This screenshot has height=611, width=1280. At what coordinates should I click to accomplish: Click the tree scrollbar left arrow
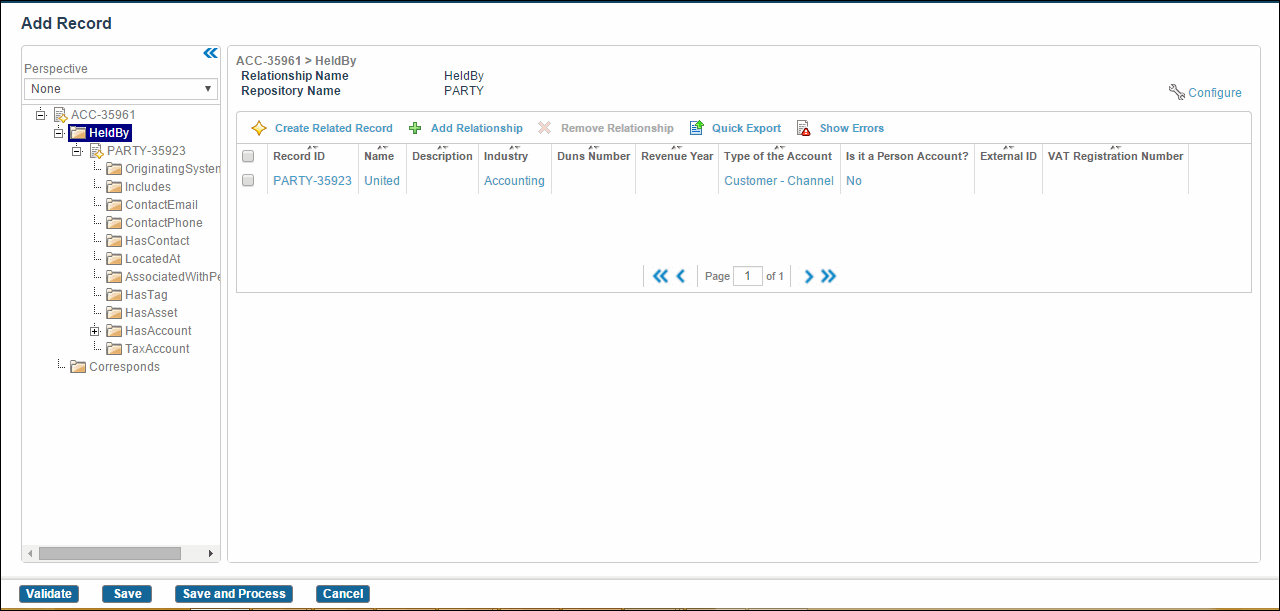(29, 553)
